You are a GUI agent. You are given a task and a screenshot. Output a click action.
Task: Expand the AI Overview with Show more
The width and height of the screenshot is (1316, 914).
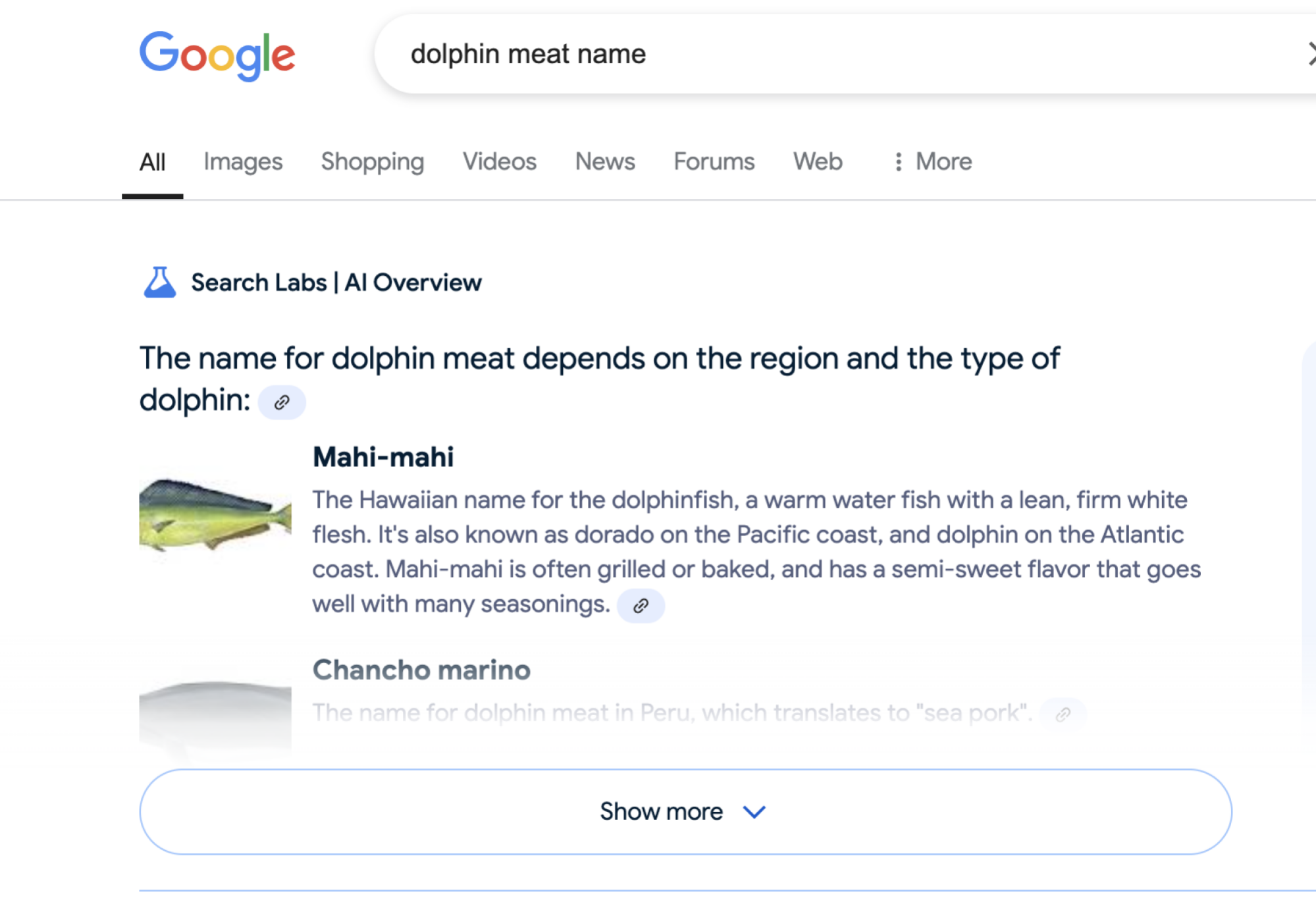pos(660,811)
